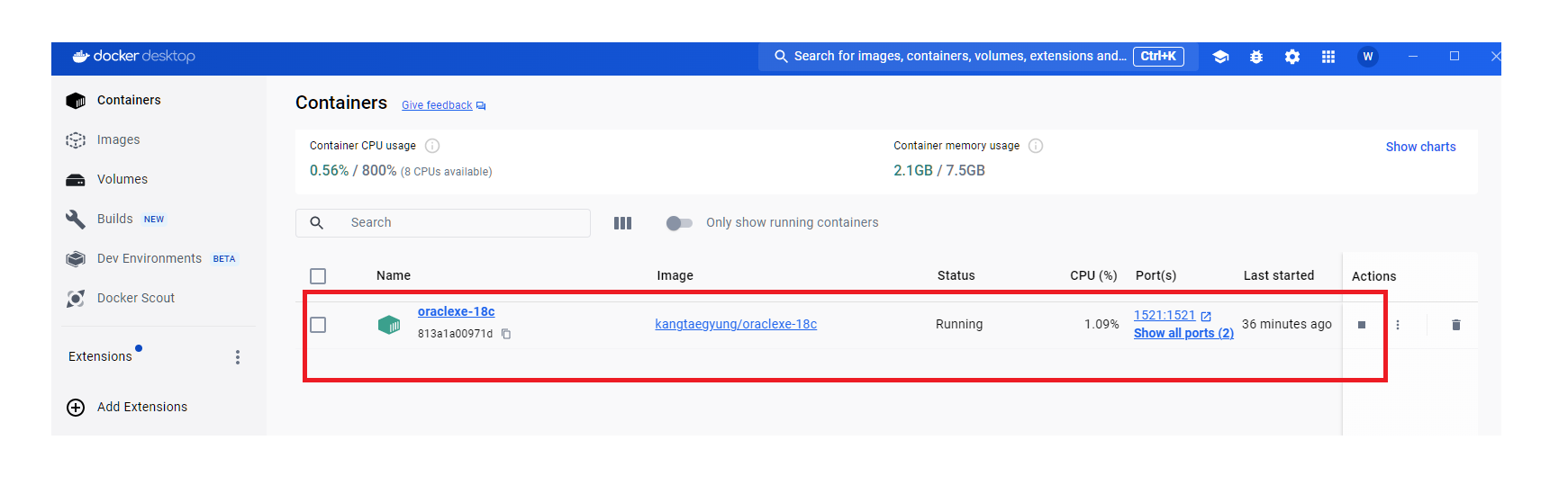Image resolution: width=1568 pixels, height=494 pixels.
Task: Sort by CPU (%) column header
Action: (x=1093, y=275)
